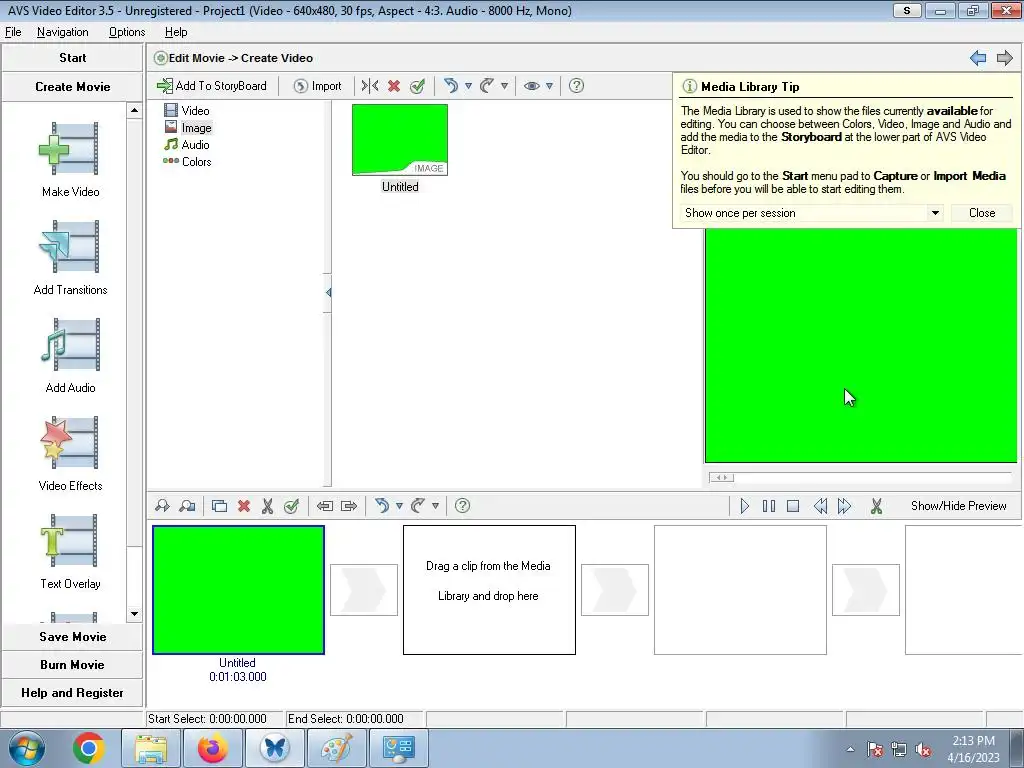The width and height of the screenshot is (1024, 768).
Task: Click help icon on storyboard toolbar
Action: coord(462,505)
